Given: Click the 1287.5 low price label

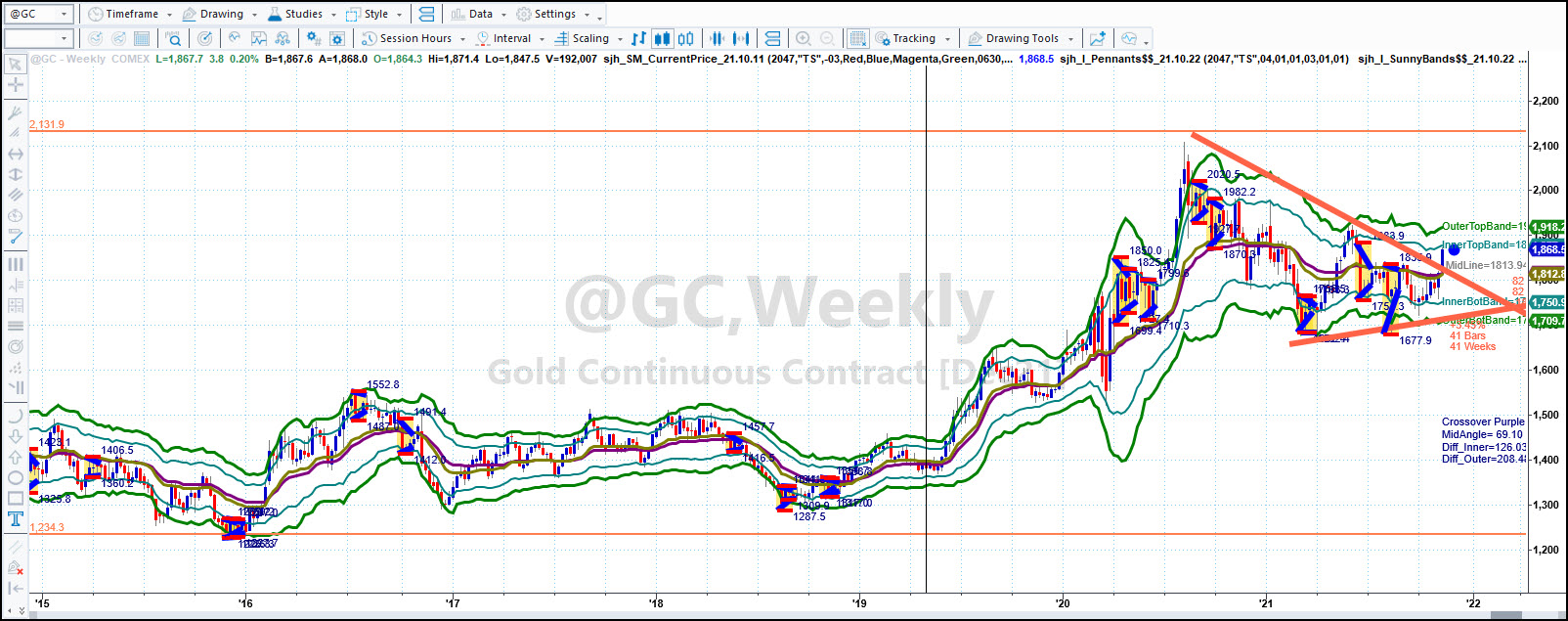Looking at the screenshot, I should click(809, 516).
